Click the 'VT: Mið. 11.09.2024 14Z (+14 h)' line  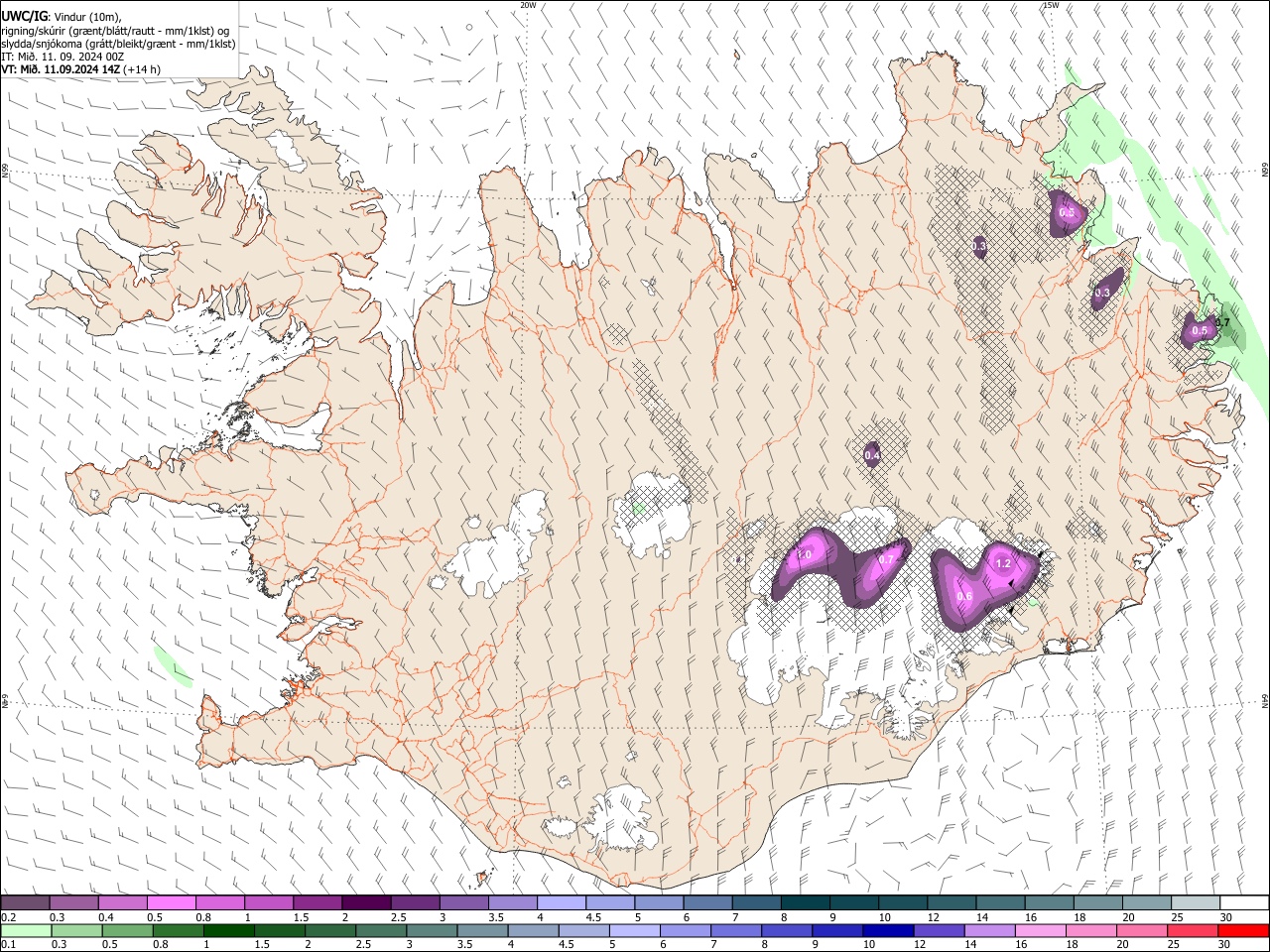[81, 69]
